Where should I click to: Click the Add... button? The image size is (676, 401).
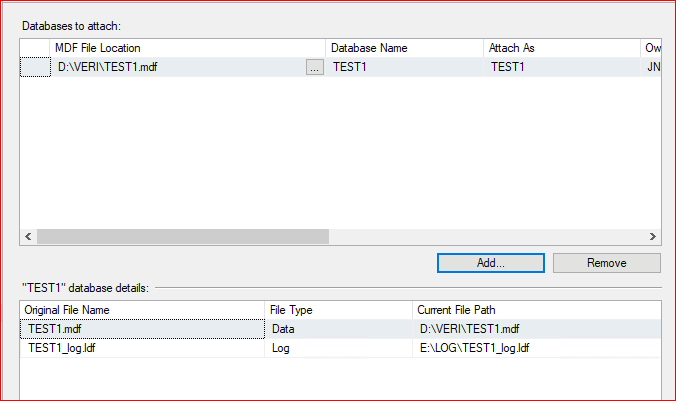pyautogui.click(x=490, y=263)
